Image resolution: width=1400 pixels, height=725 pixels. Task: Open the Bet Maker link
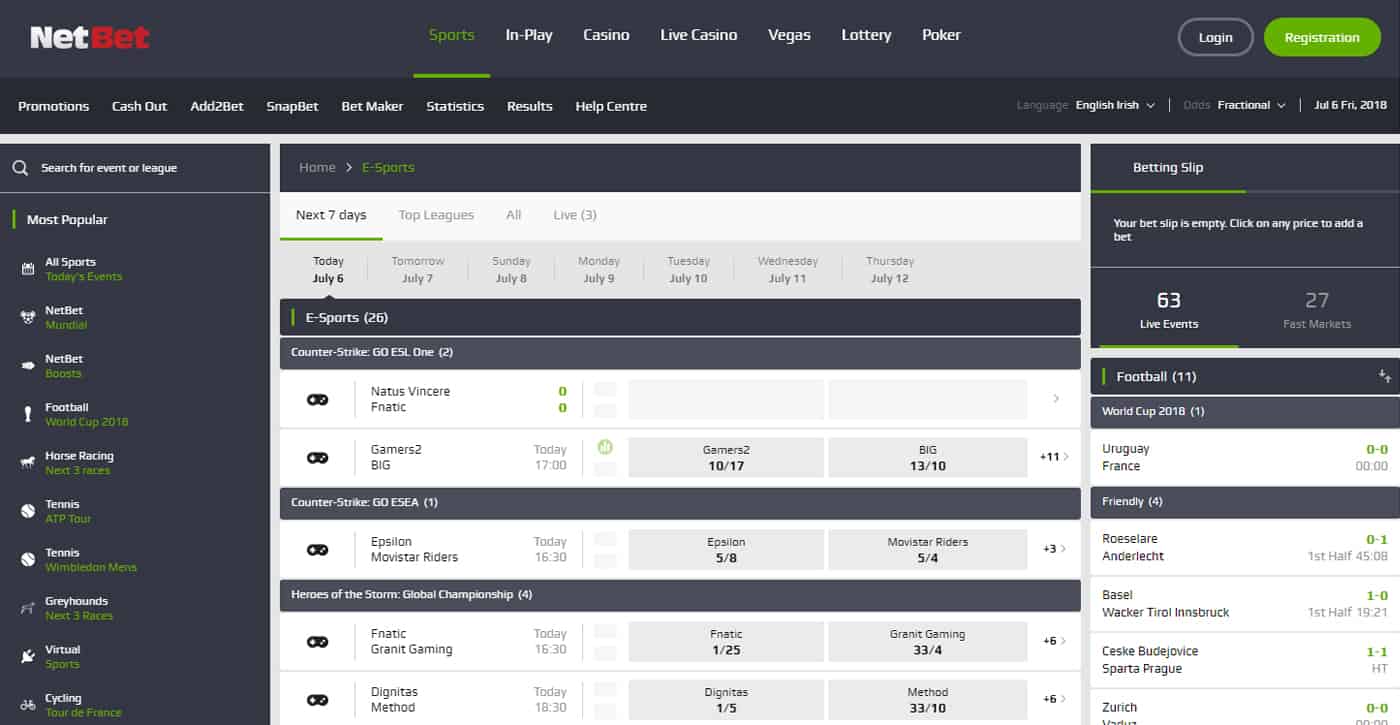[x=372, y=106]
